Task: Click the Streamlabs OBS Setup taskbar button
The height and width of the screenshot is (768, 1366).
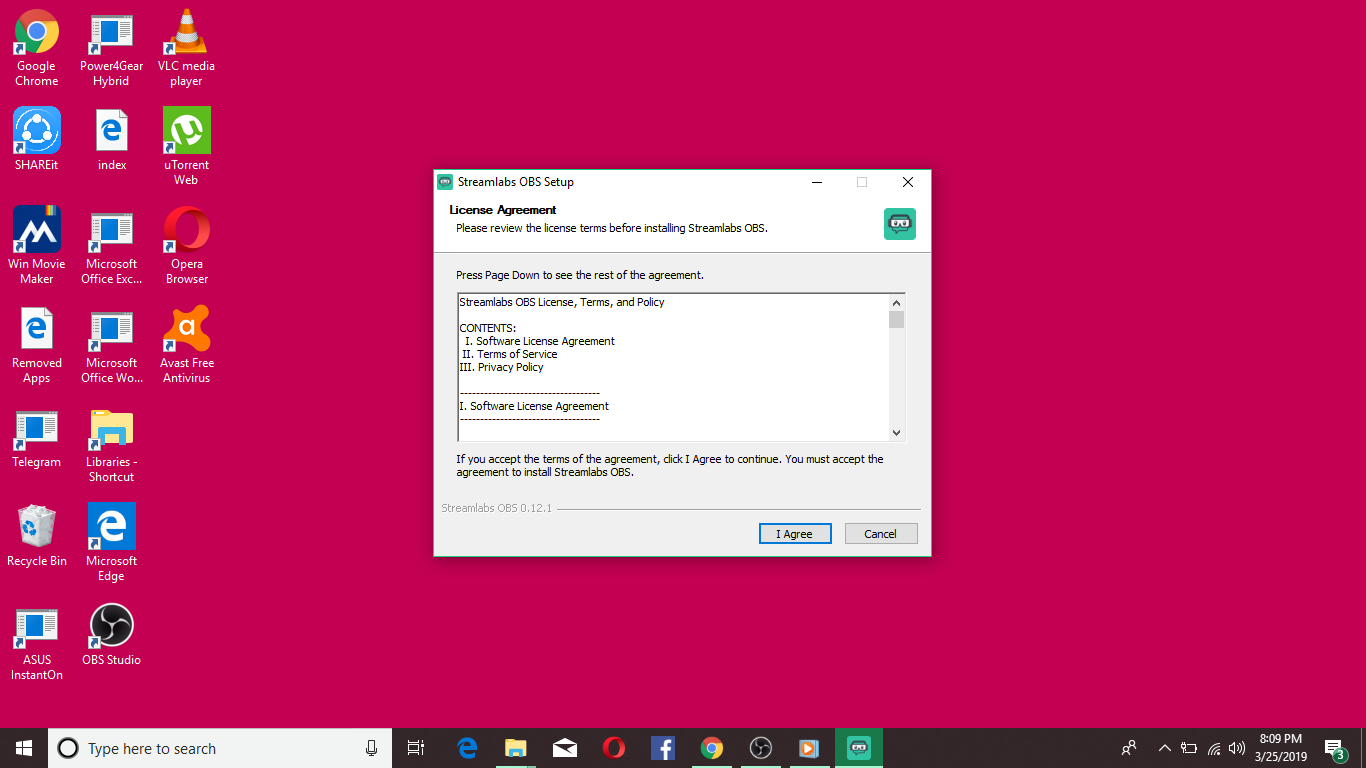Action: point(858,748)
